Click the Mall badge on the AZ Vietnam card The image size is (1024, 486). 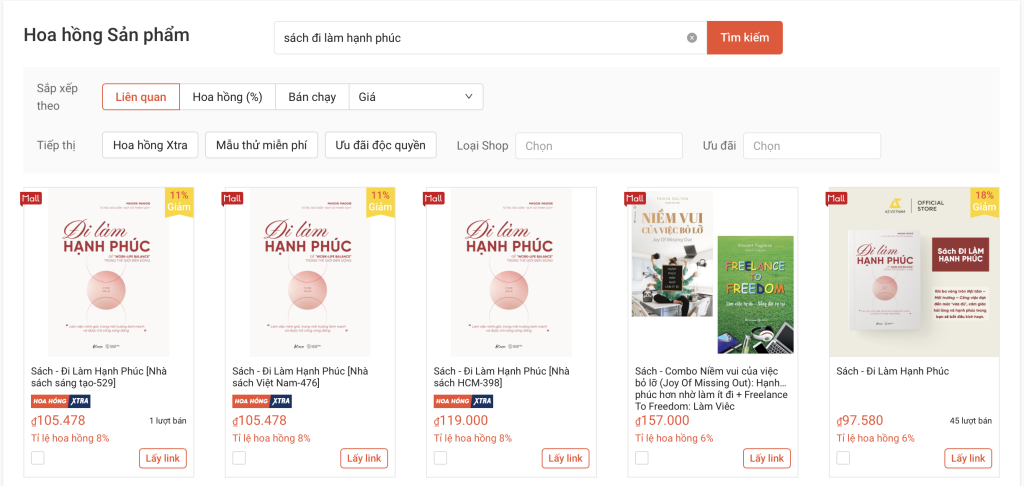coord(837,198)
